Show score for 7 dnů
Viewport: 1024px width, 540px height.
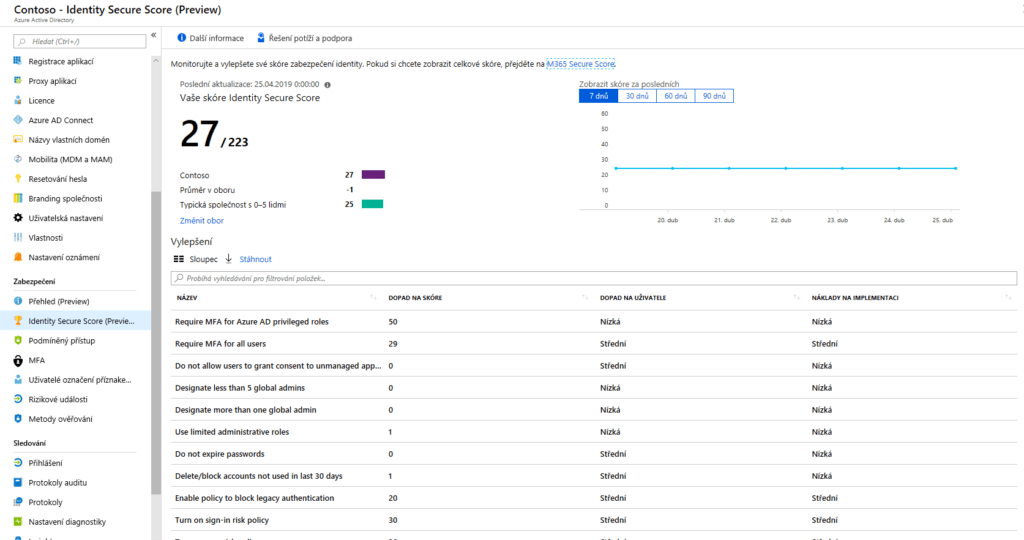pyautogui.click(x=598, y=96)
